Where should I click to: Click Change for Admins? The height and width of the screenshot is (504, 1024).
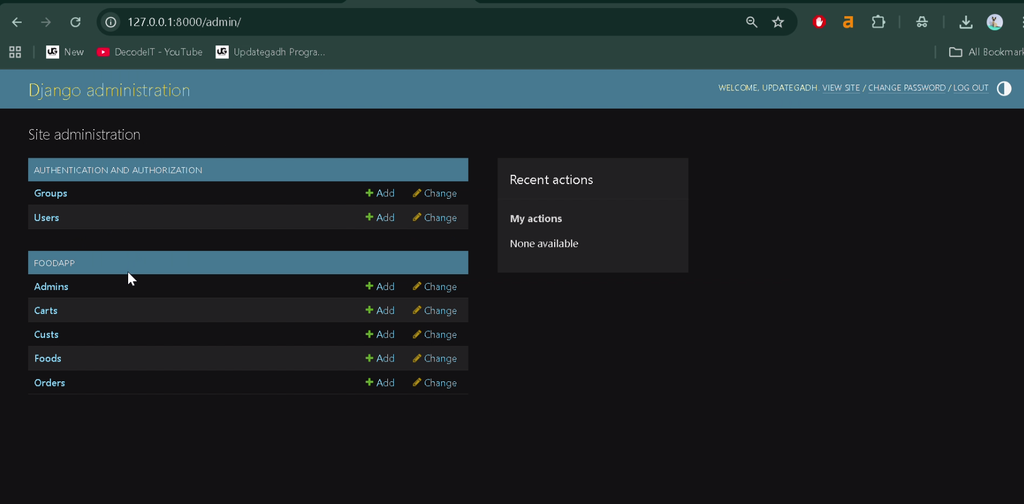tap(434, 287)
